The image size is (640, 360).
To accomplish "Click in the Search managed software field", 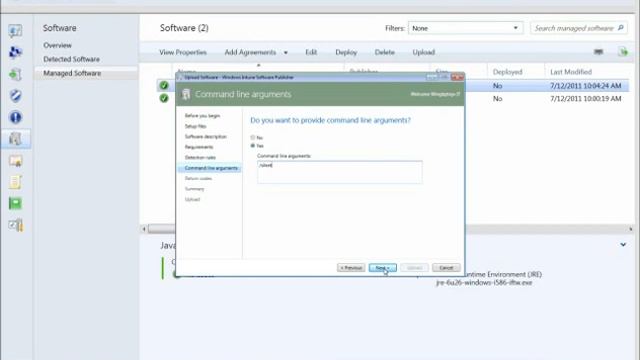I will [x=574, y=28].
